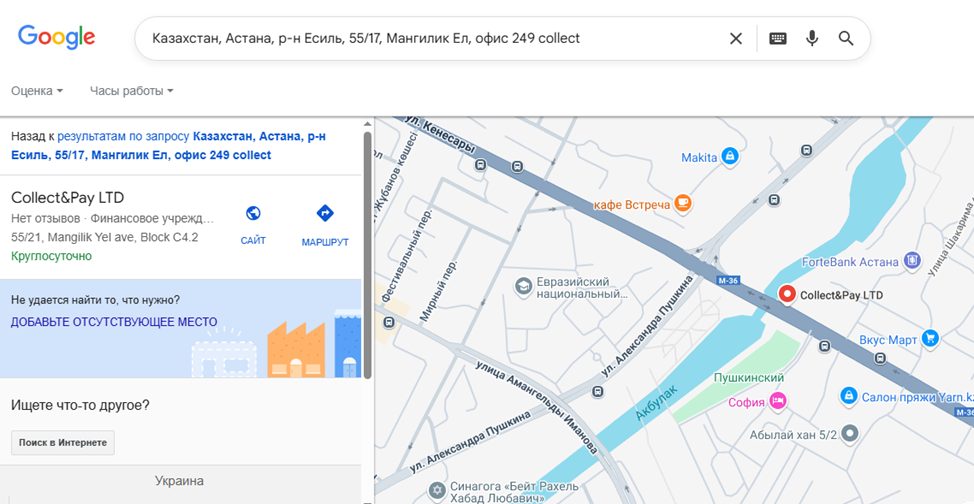The image size is (974, 504).
Task: Click the Акбулак river label
Action: 656,402
